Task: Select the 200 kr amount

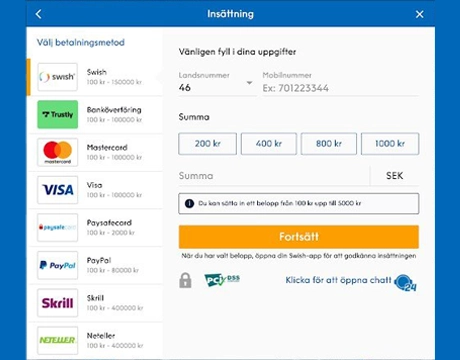Action: pyautogui.click(x=207, y=144)
